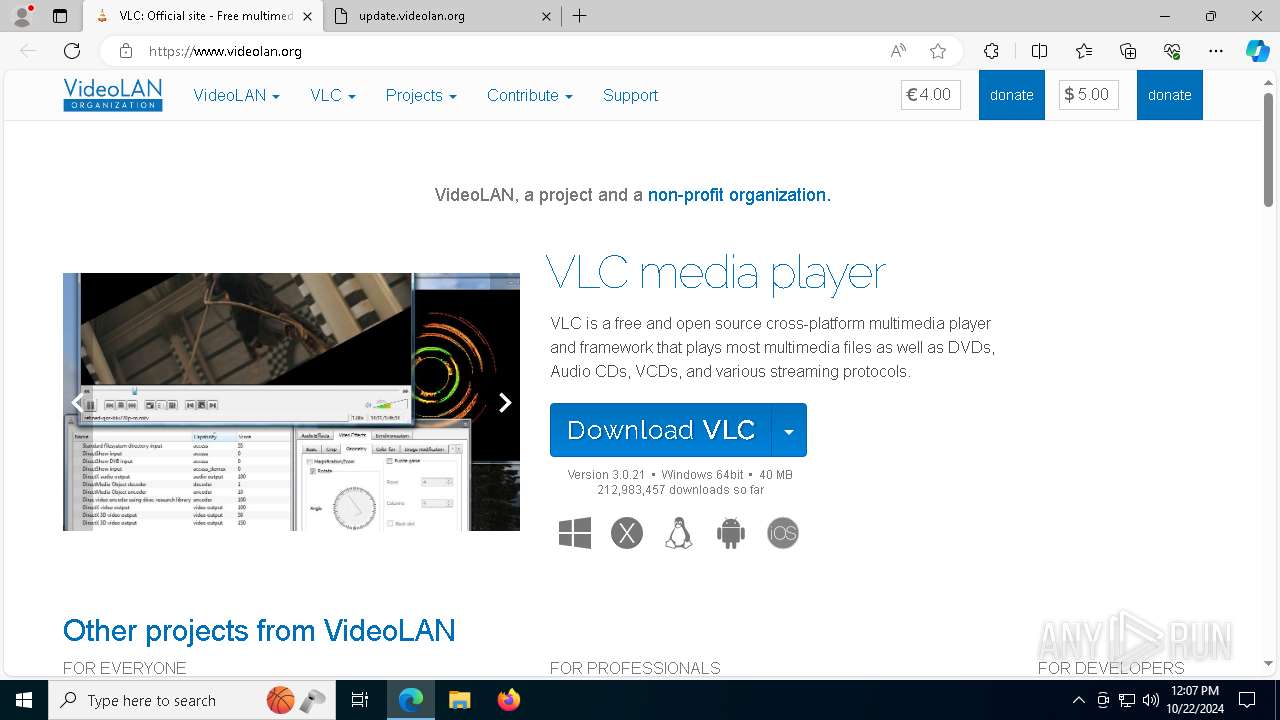Open the browser profile icon

[22, 16]
